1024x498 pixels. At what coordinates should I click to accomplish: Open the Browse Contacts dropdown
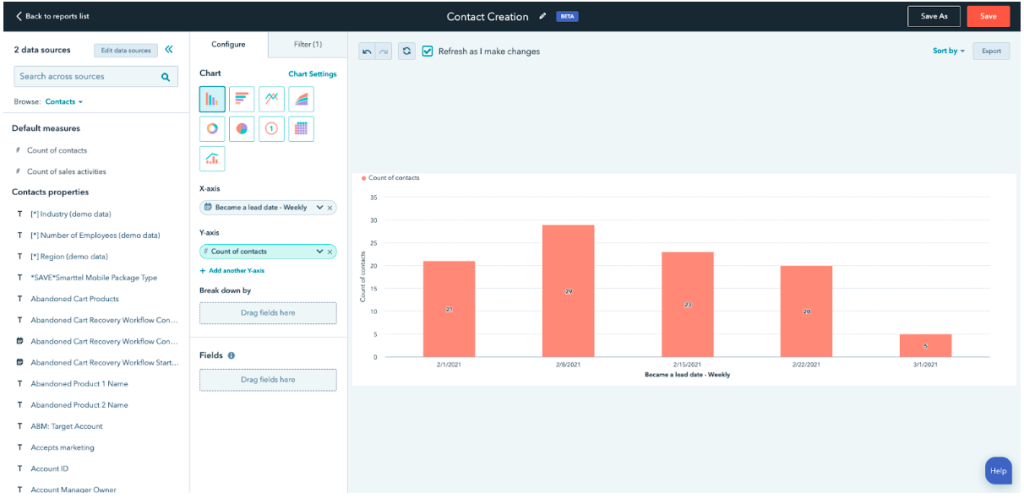pos(64,102)
